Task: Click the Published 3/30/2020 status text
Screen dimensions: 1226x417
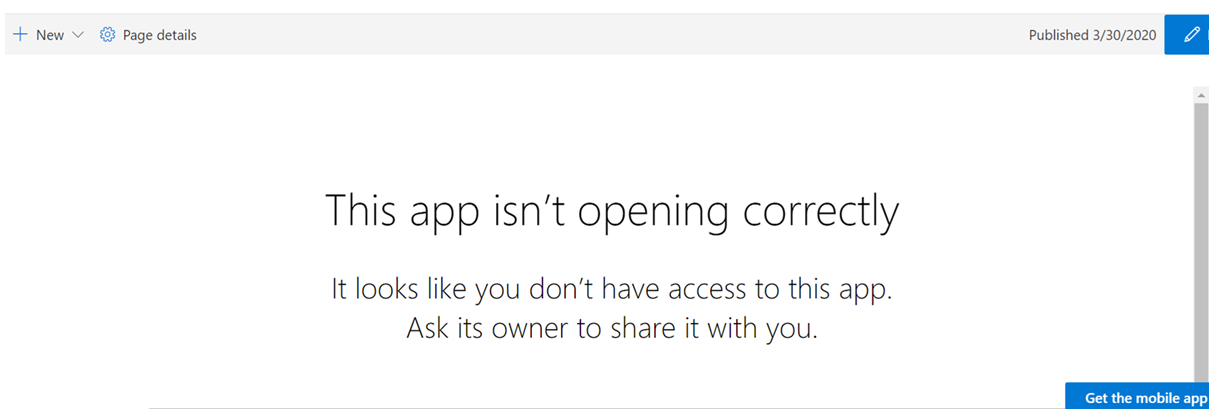Action: tap(1092, 35)
